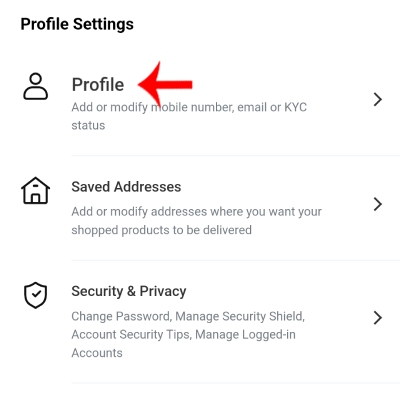Image resolution: width=400 pixels, height=393 pixels.
Task: Click 'shopped products to be delivered' text
Action: point(161,230)
